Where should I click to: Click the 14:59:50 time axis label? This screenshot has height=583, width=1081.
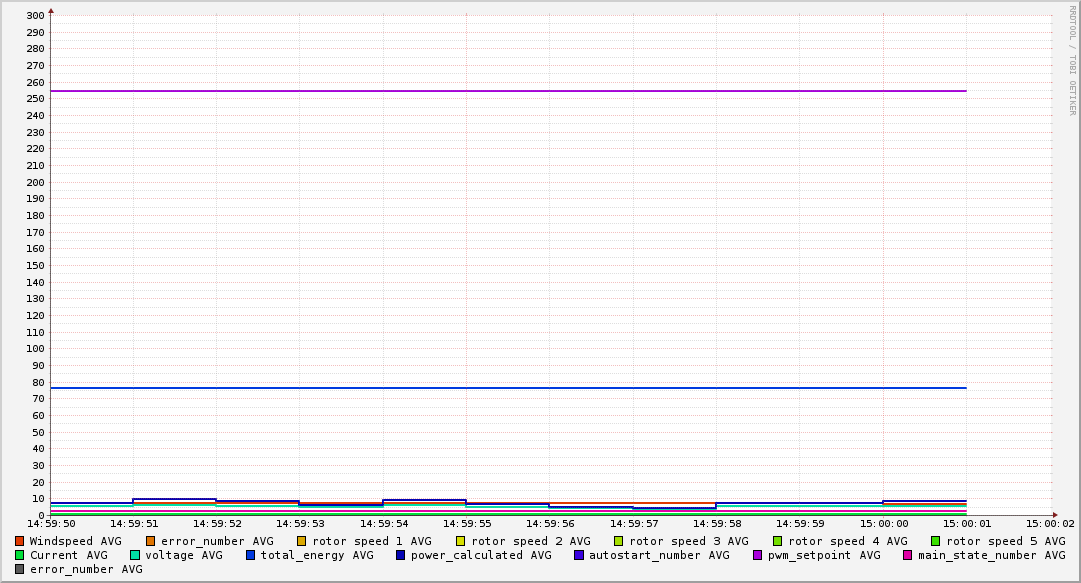point(50,524)
